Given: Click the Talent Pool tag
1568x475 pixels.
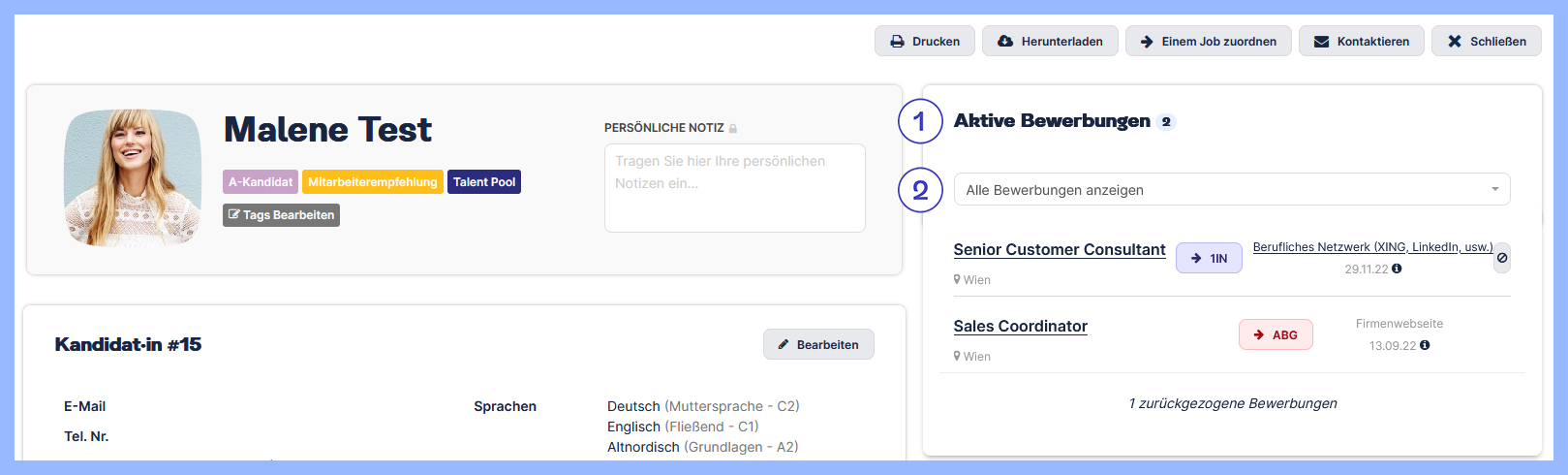Looking at the screenshot, I should click(x=484, y=182).
